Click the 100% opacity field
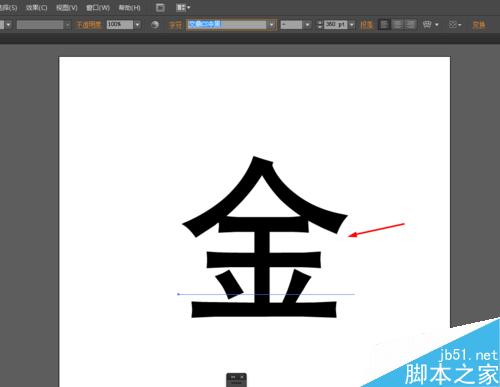Image resolution: width=500 pixels, height=387 pixels. click(120, 25)
